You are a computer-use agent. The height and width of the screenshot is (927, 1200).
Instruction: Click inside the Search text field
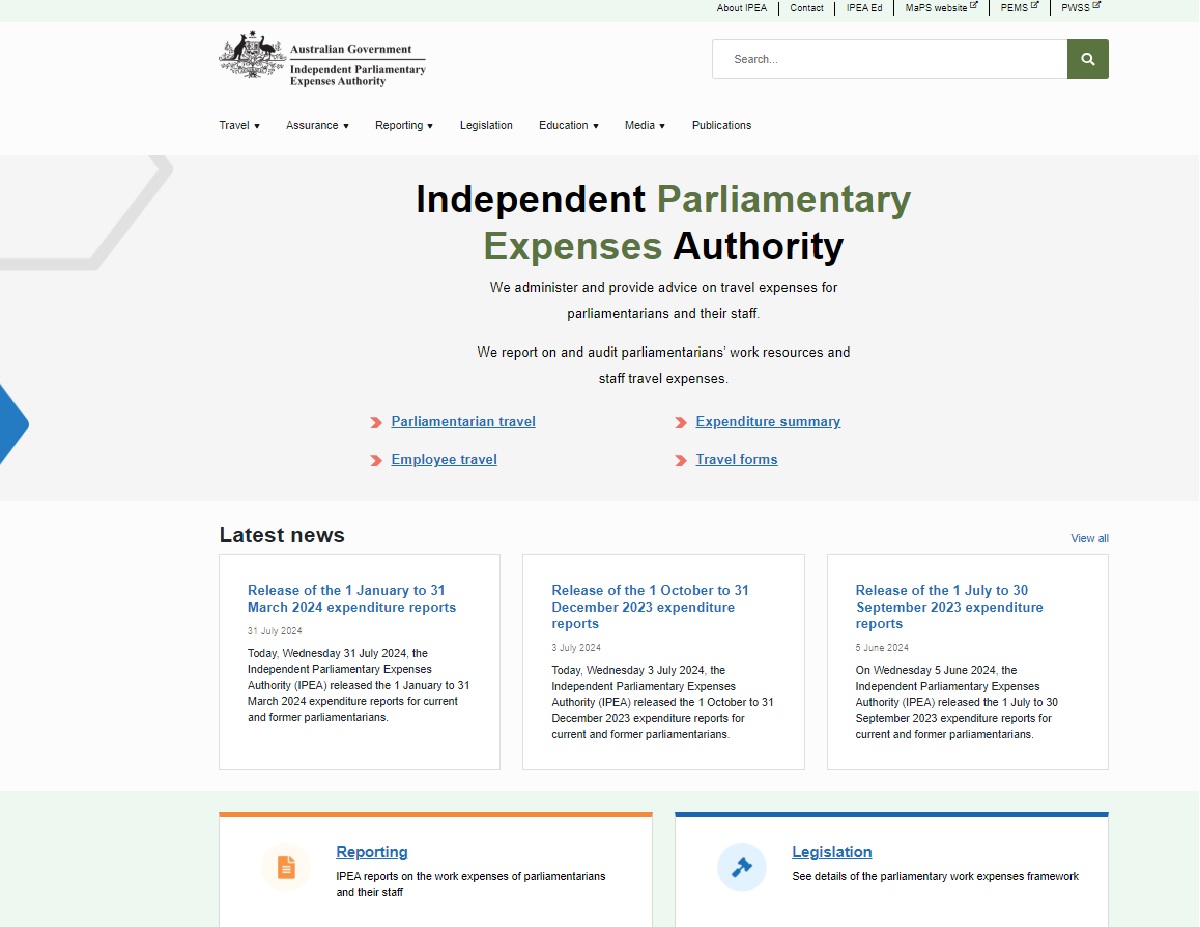pyautogui.click(x=889, y=59)
